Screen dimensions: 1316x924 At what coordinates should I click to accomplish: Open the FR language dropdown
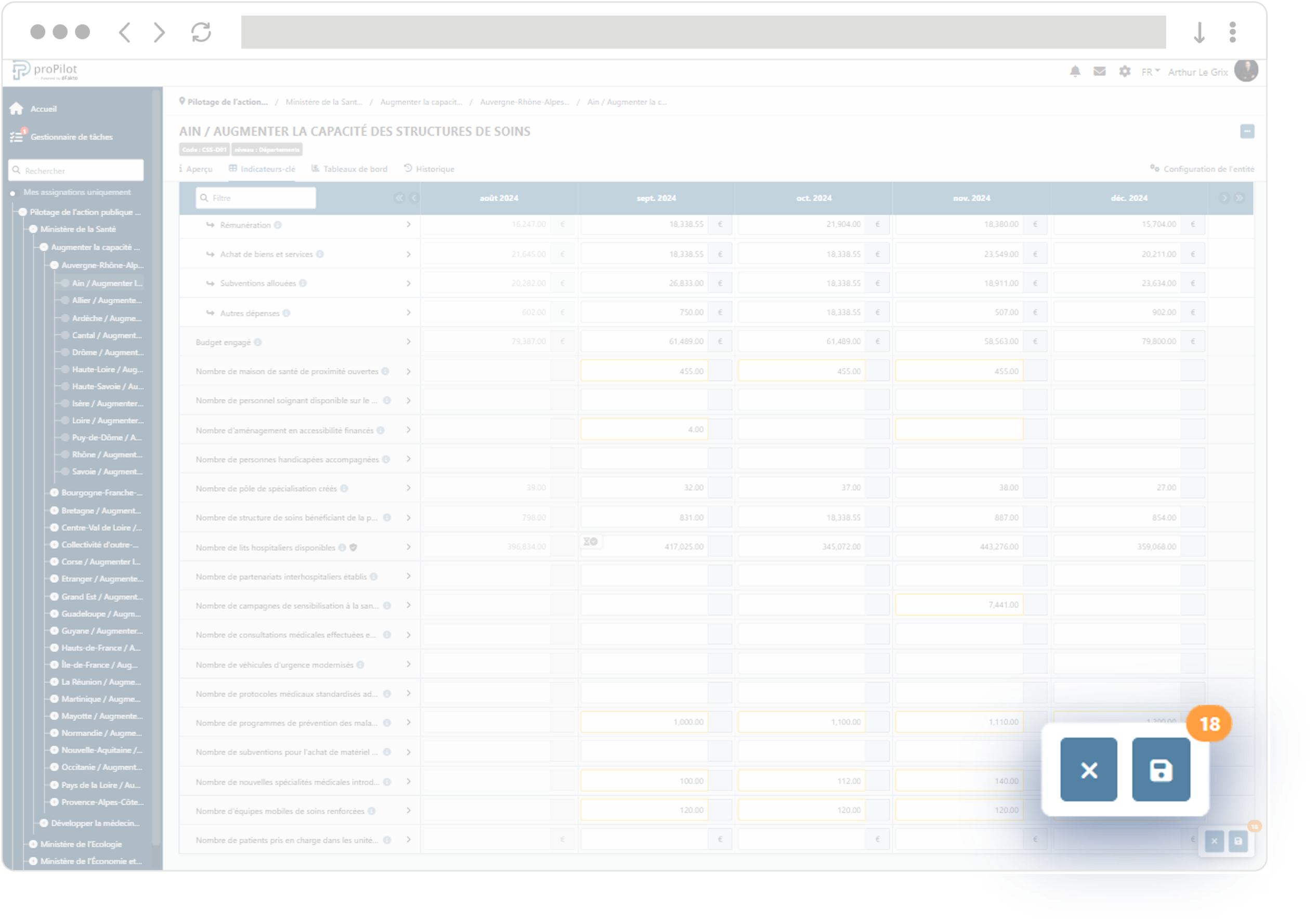(x=1150, y=72)
